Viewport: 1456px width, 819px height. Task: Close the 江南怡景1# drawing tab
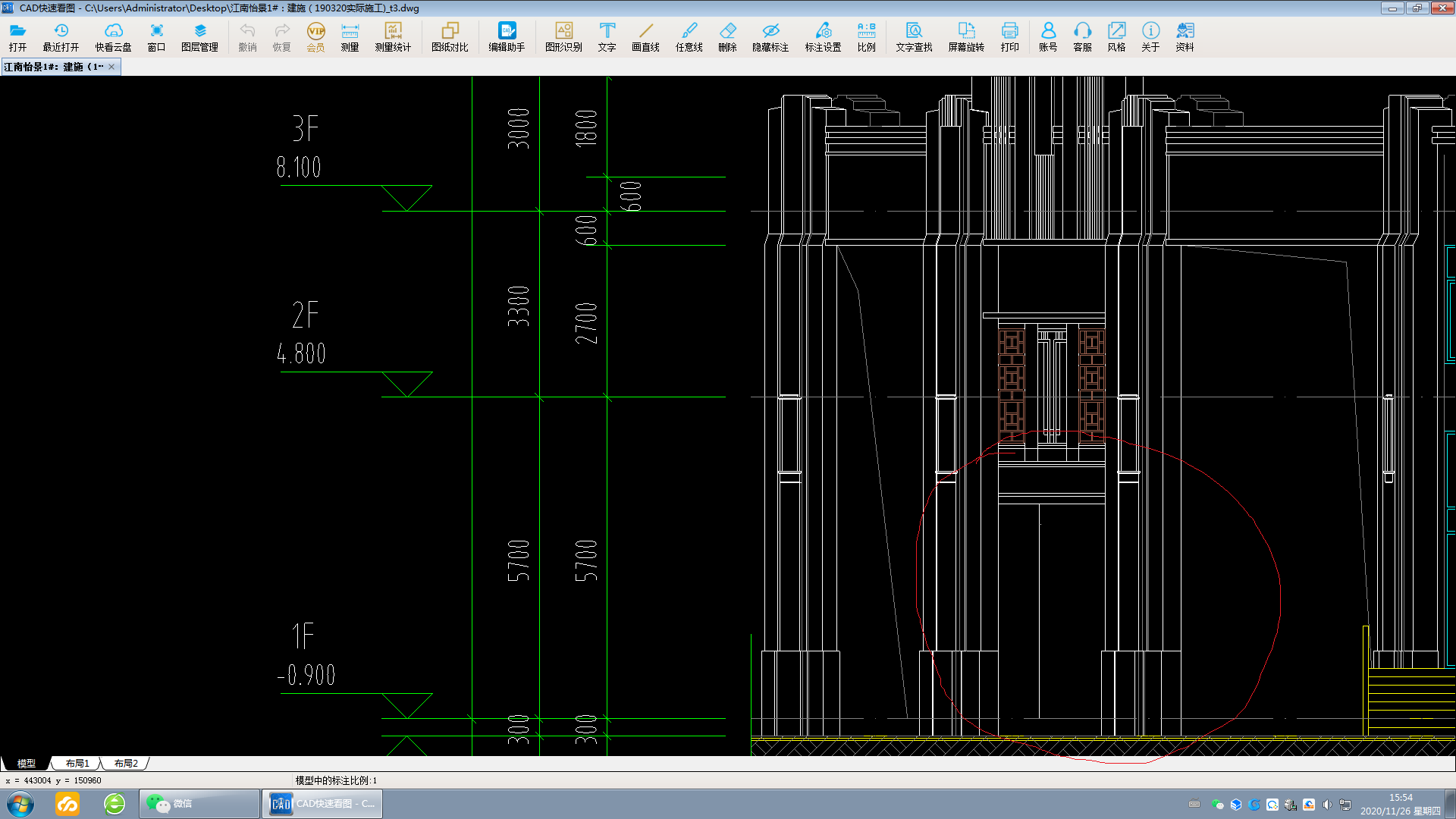click(111, 67)
